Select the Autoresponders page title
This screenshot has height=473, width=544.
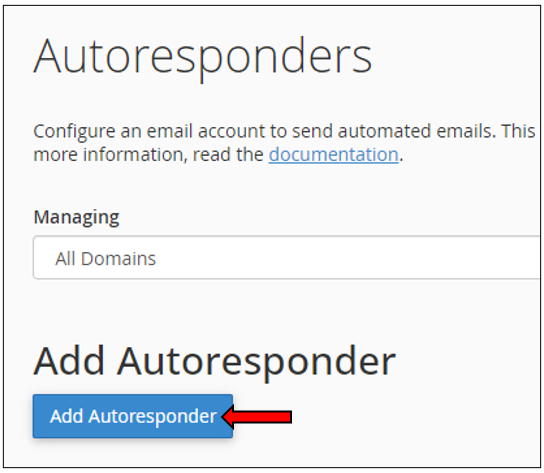click(203, 57)
